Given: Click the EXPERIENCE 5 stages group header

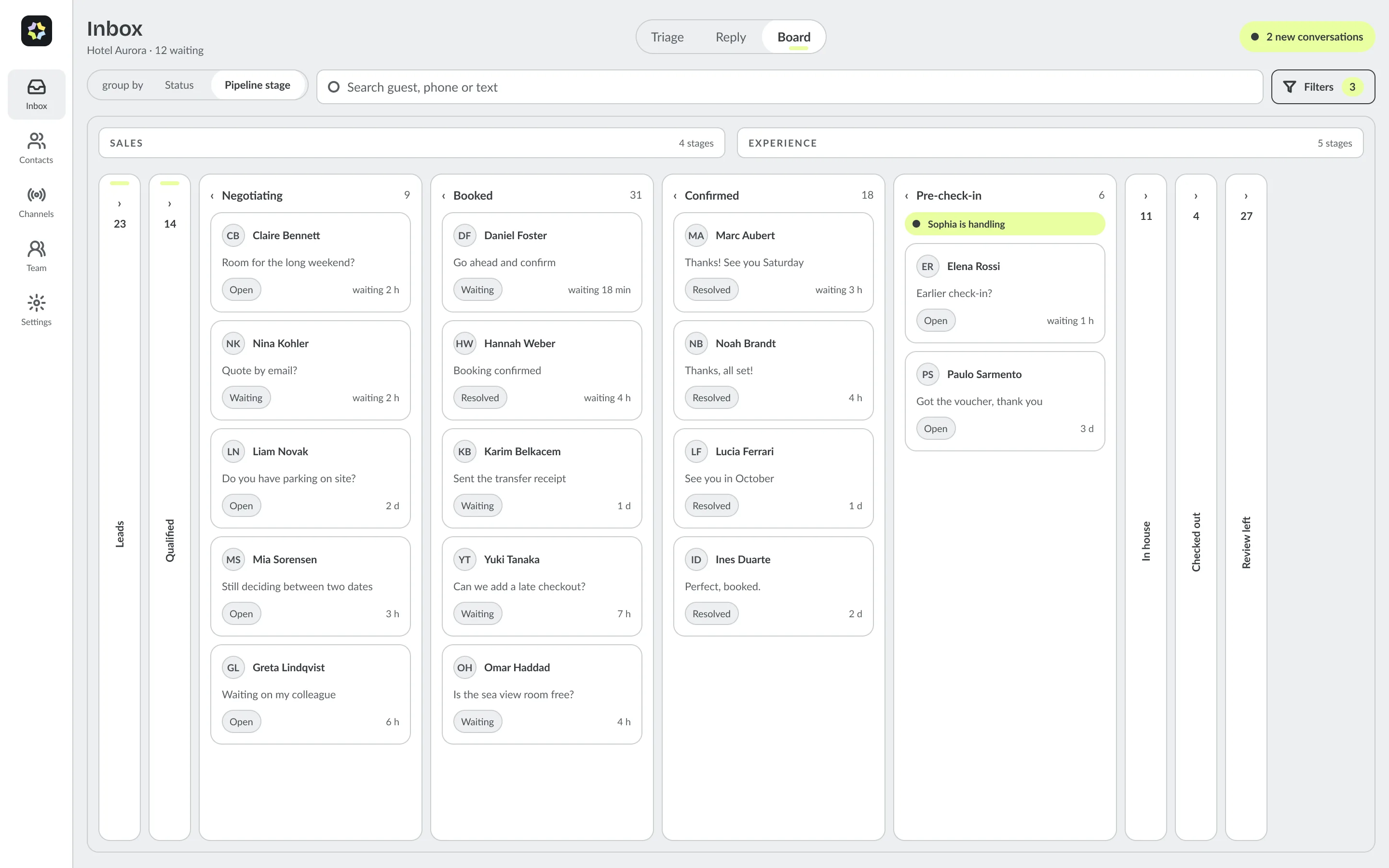Looking at the screenshot, I should coord(1050,143).
